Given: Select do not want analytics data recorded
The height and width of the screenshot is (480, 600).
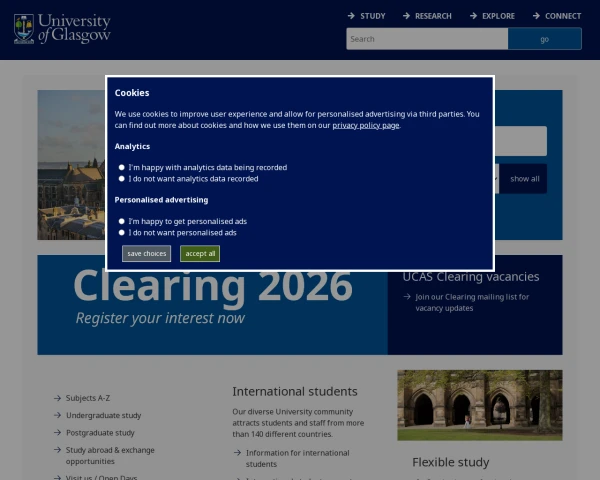Looking at the screenshot, I should click(x=122, y=179).
